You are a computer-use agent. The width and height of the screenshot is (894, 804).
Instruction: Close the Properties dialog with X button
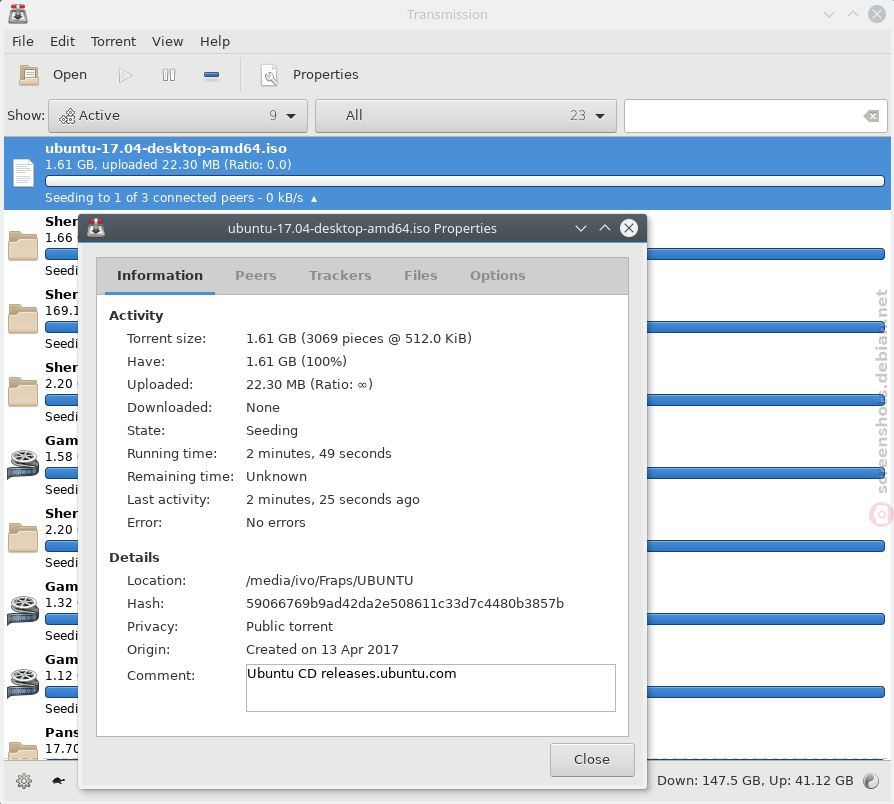pos(629,228)
